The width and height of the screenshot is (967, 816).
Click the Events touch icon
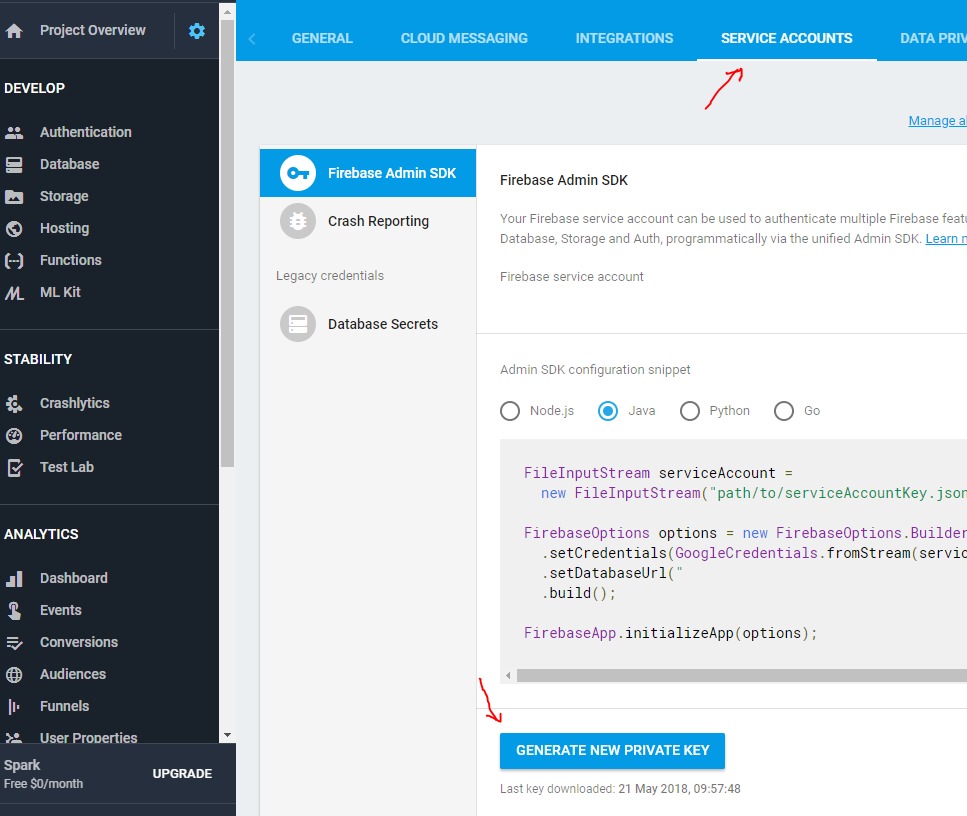[x=14, y=611]
